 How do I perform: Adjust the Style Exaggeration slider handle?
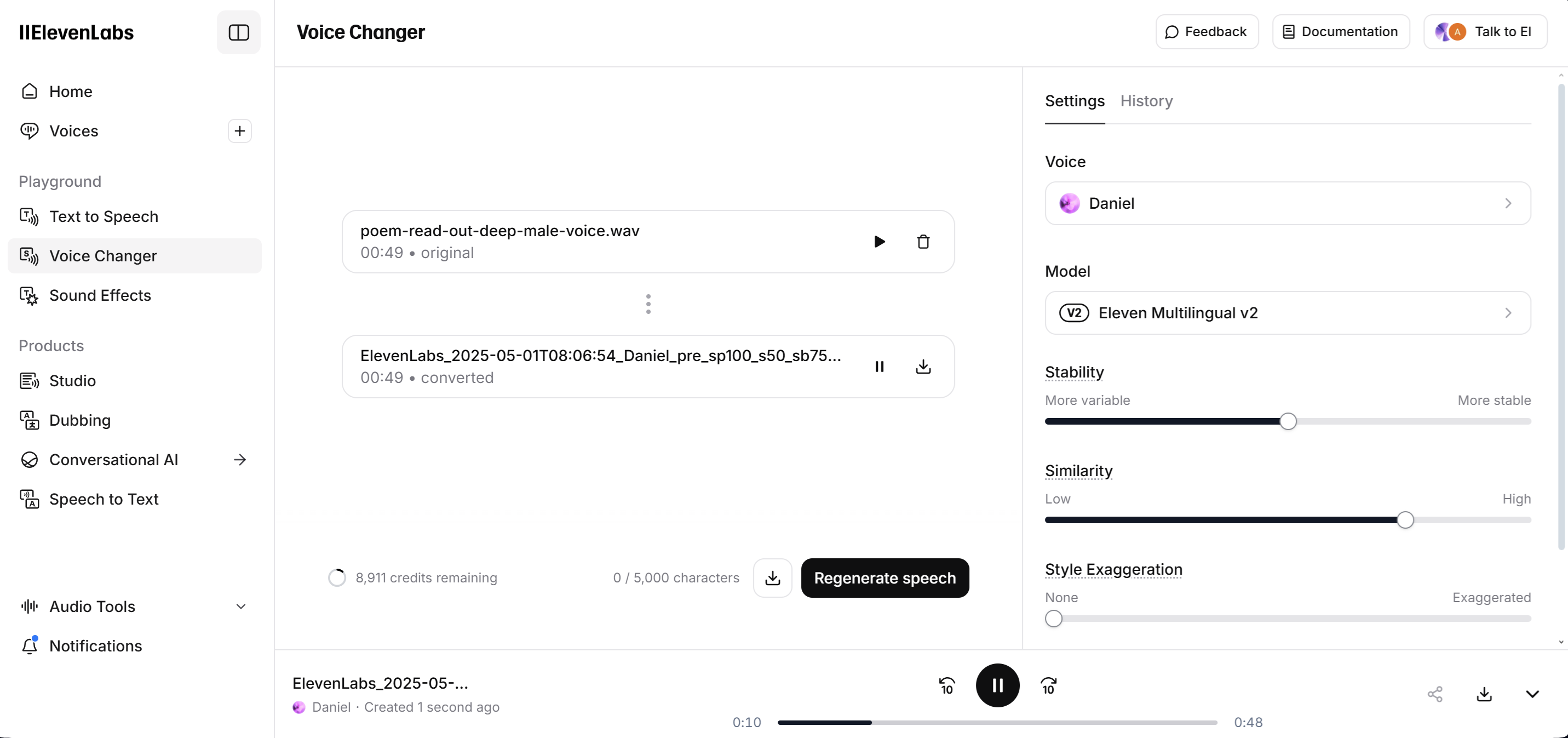coord(1053,619)
